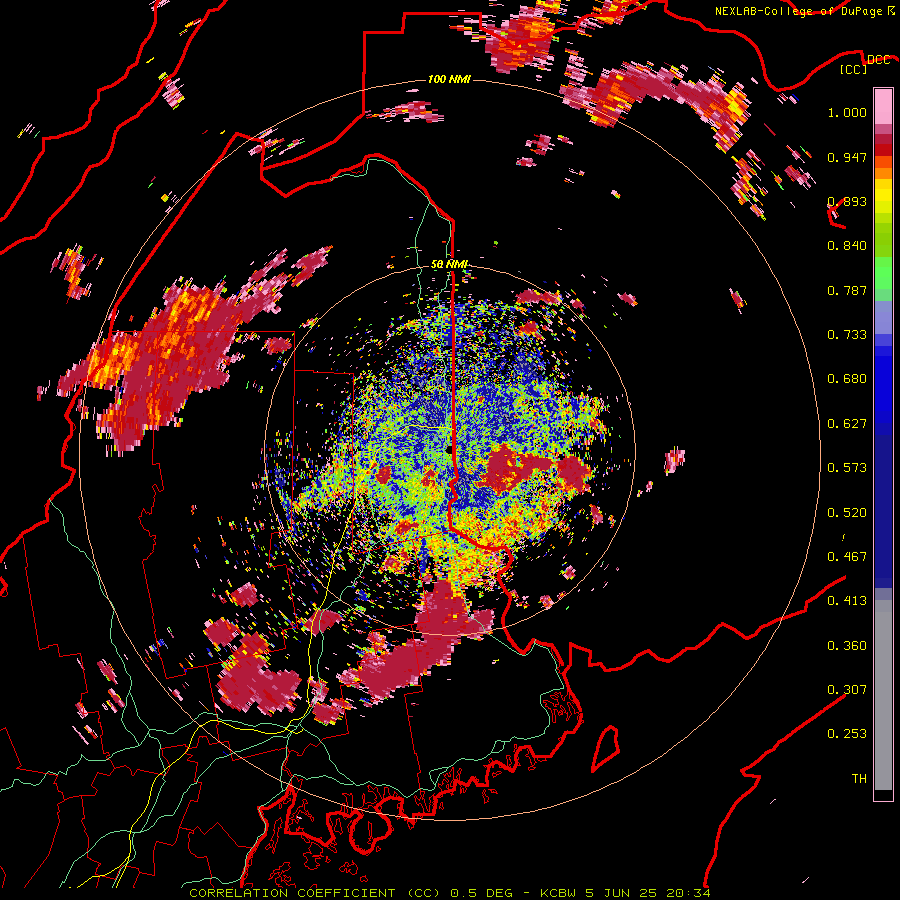The height and width of the screenshot is (900, 900).
Task: Pick the gray lower segment of the color bar
Action: click(x=883, y=695)
